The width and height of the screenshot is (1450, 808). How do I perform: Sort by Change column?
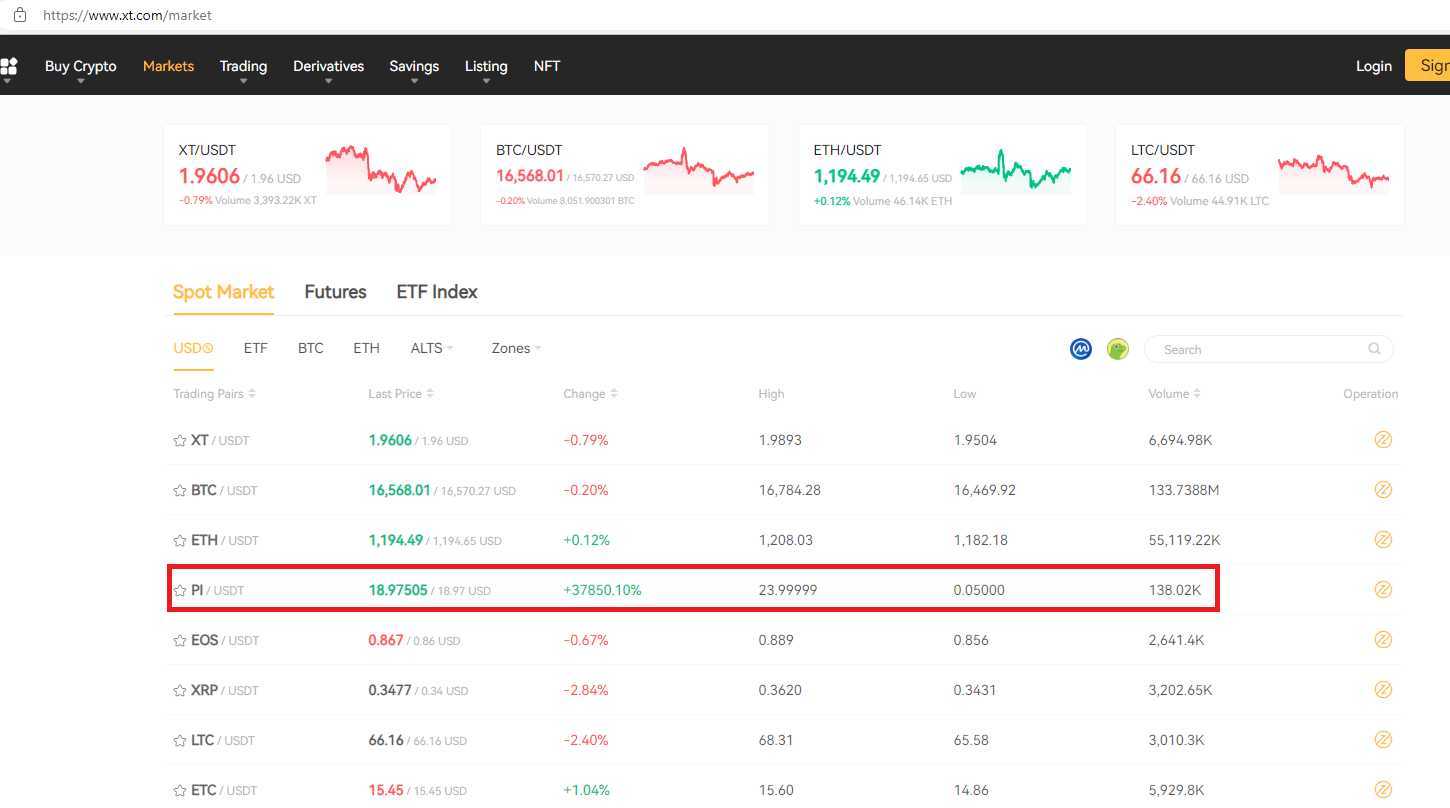(x=590, y=394)
